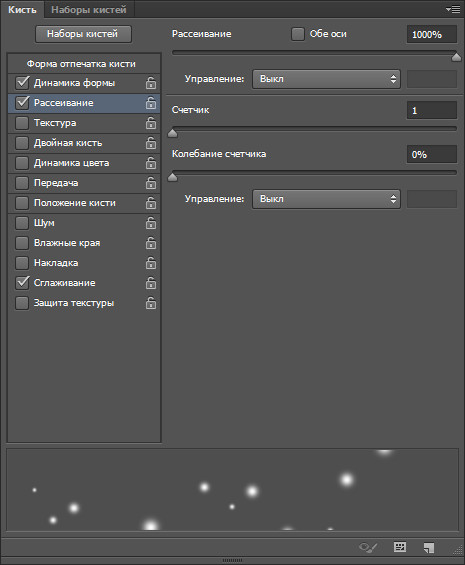465x565 pixels.
Task: Open the Управление dropdown under Рассеивание
Action: (326, 79)
